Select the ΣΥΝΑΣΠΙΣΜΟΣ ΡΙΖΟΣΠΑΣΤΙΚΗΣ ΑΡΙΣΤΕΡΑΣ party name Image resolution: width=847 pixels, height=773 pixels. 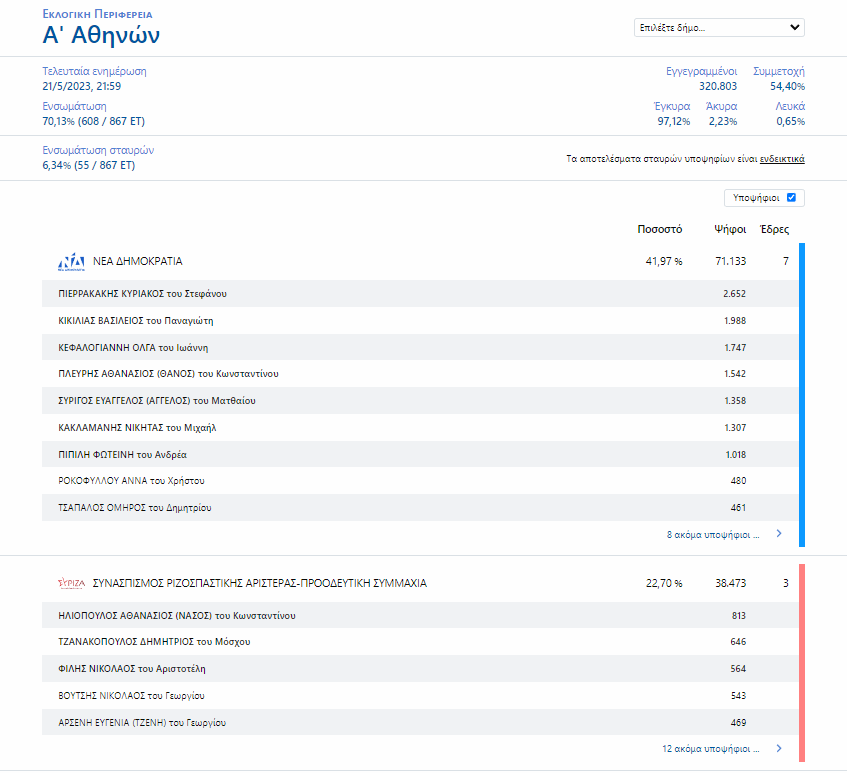pos(259,583)
